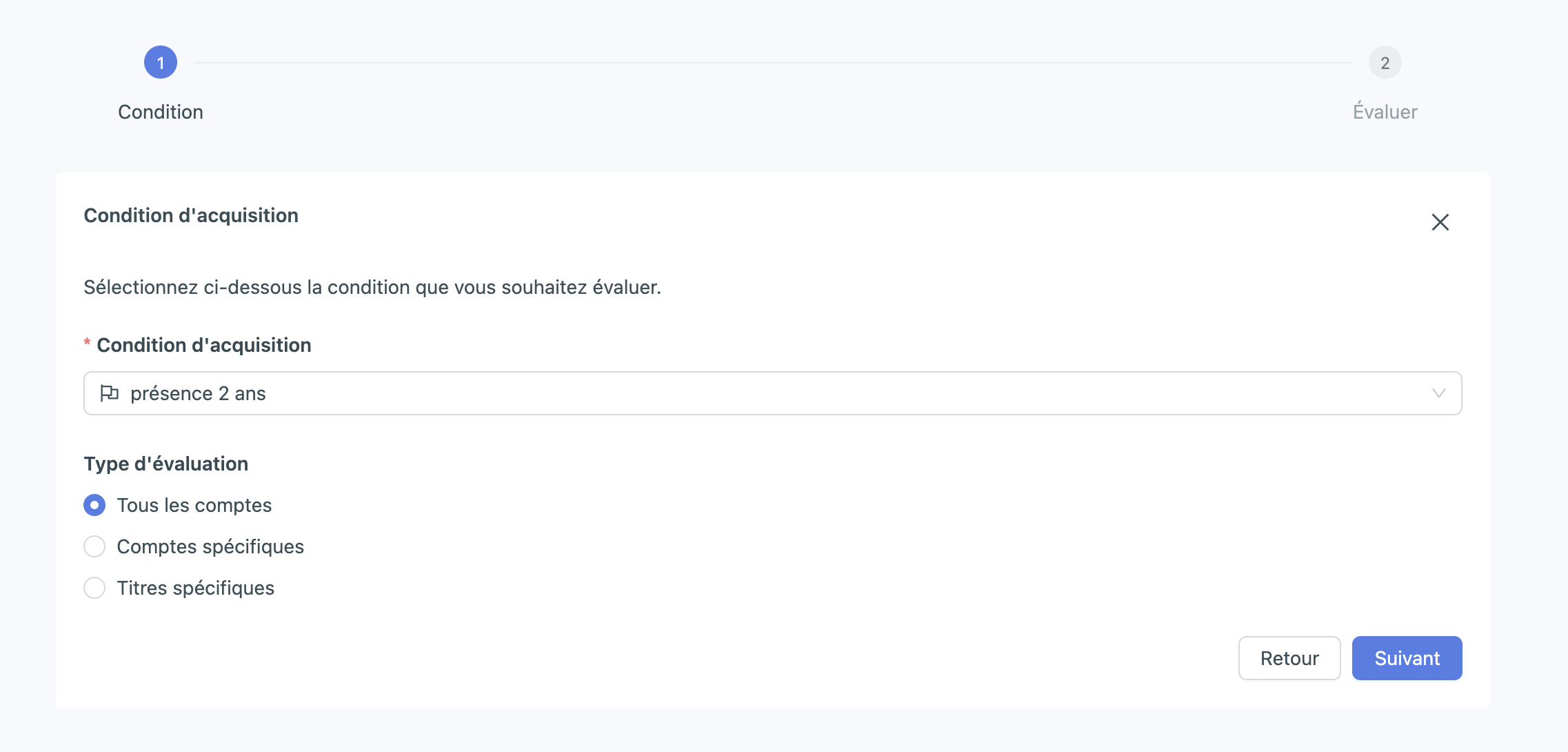
Task: Select the 'Titres spécifiques' radio option
Action: pyautogui.click(x=94, y=588)
